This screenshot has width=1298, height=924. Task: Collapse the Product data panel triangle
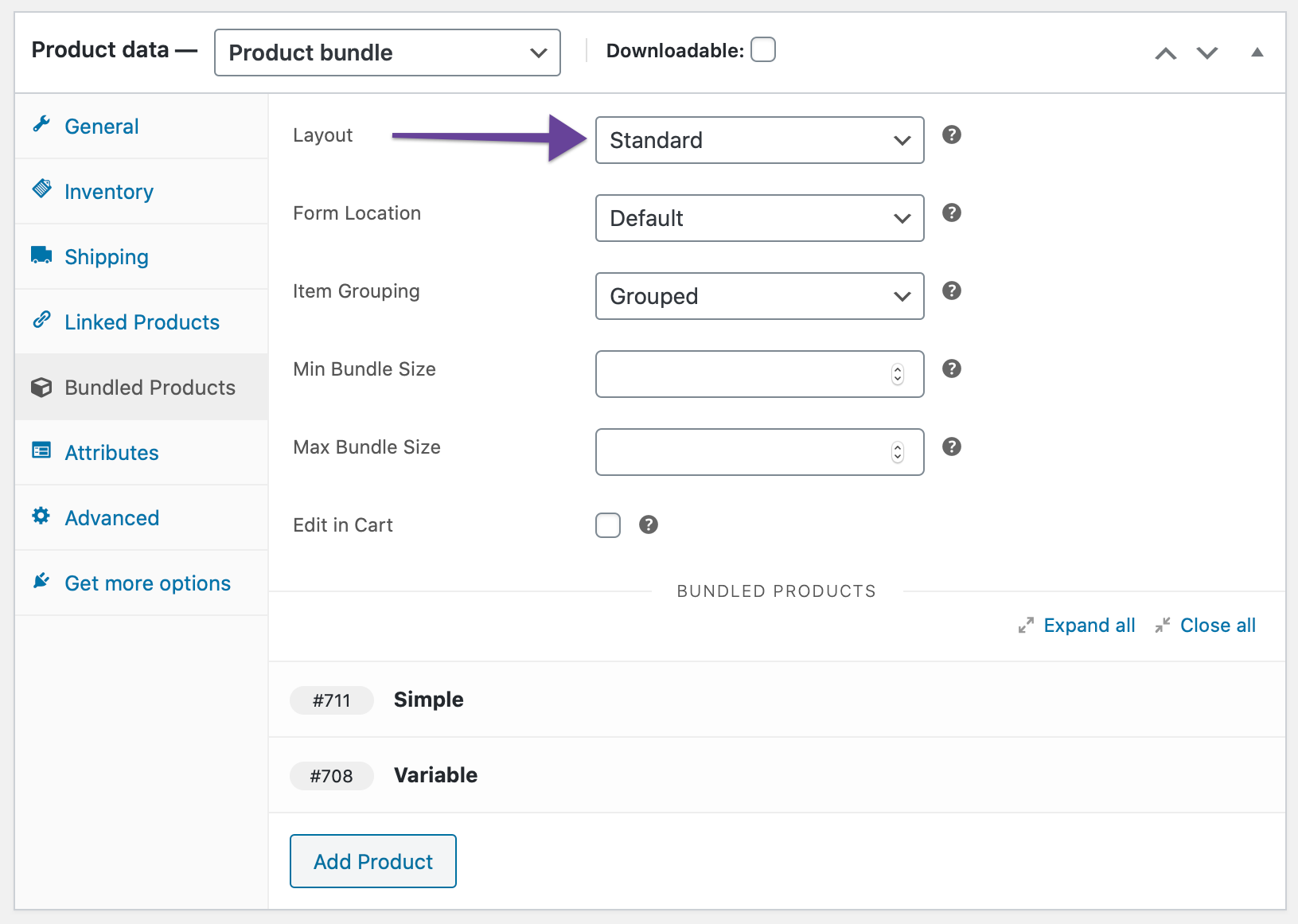click(1257, 53)
